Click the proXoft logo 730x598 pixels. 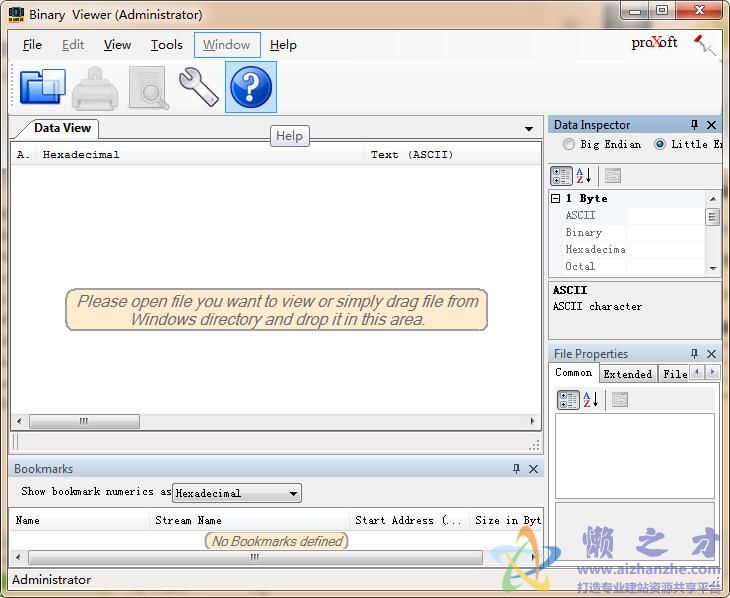pos(654,43)
